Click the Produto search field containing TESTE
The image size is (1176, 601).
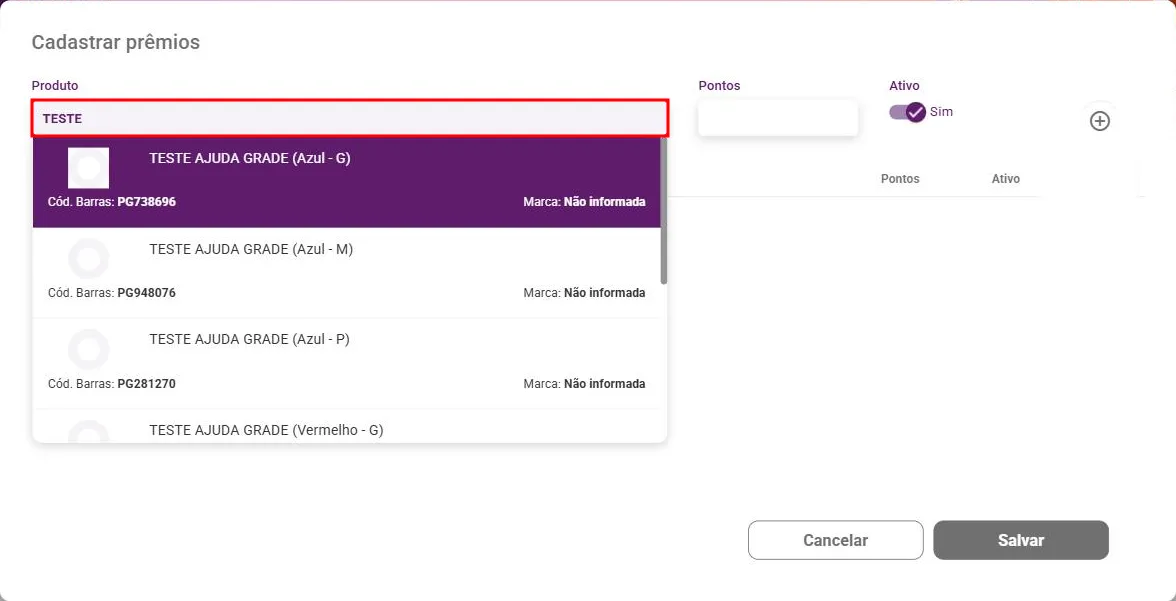coord(350,119)
